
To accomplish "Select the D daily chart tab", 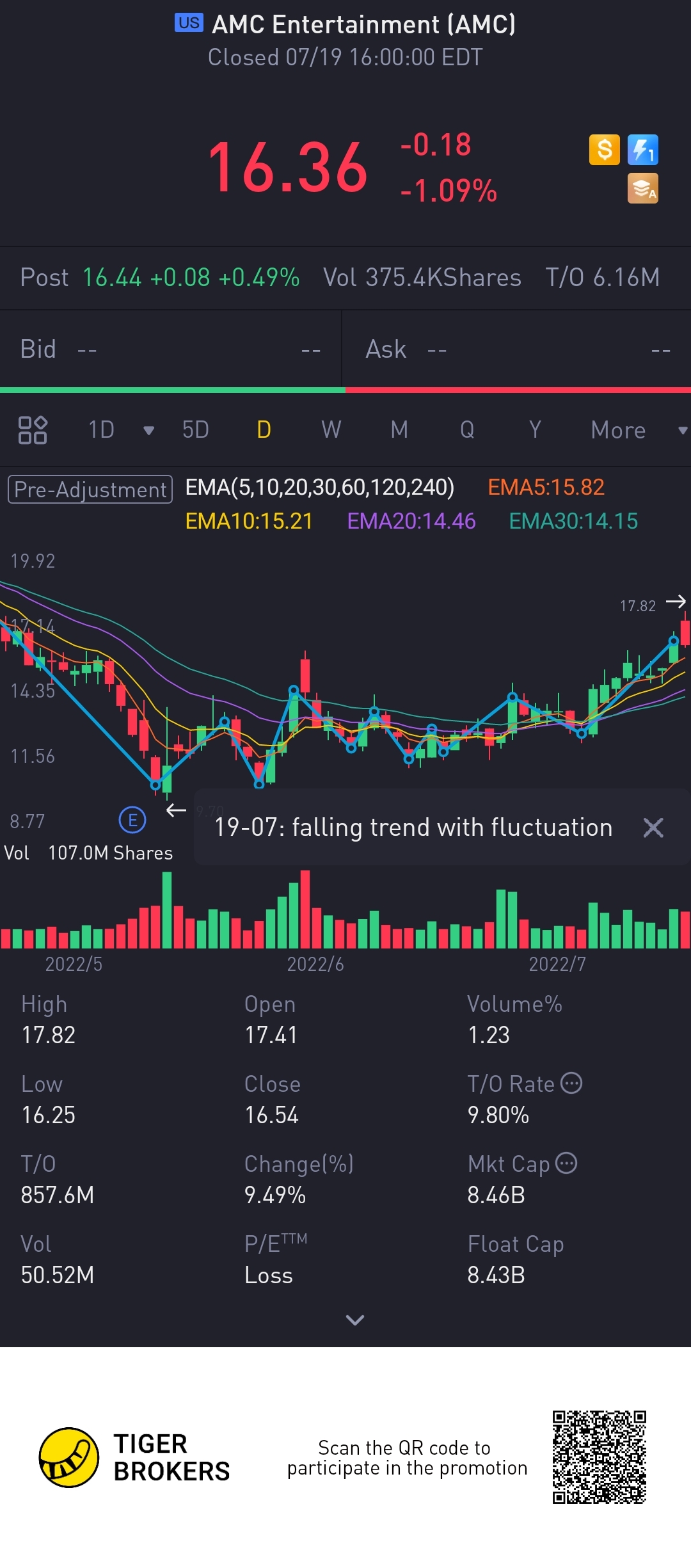I will point(264,430).
